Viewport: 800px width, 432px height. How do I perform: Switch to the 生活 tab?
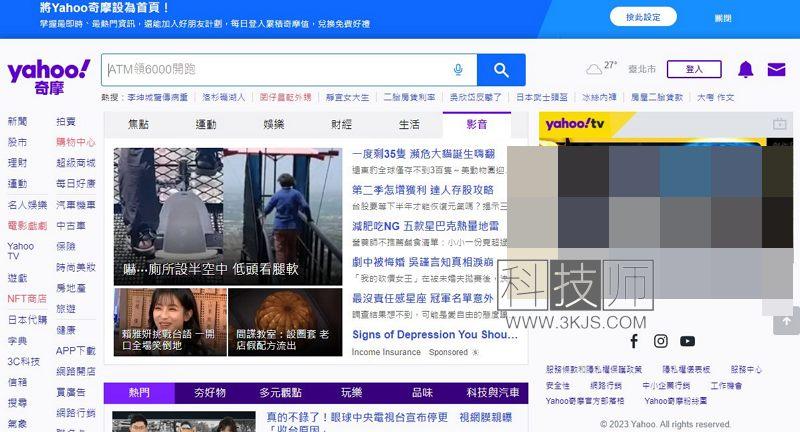tap(409, 124)
